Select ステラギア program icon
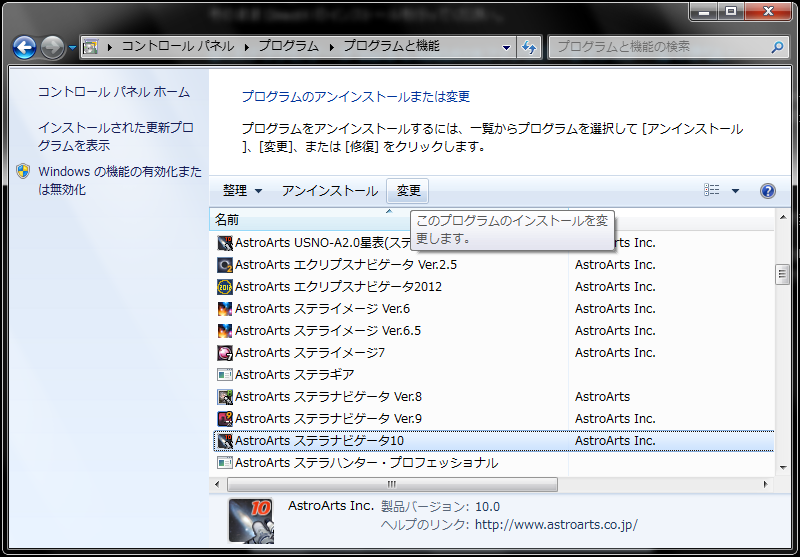Viewport: 800px width, 557px height. click(x=225, y=375)
